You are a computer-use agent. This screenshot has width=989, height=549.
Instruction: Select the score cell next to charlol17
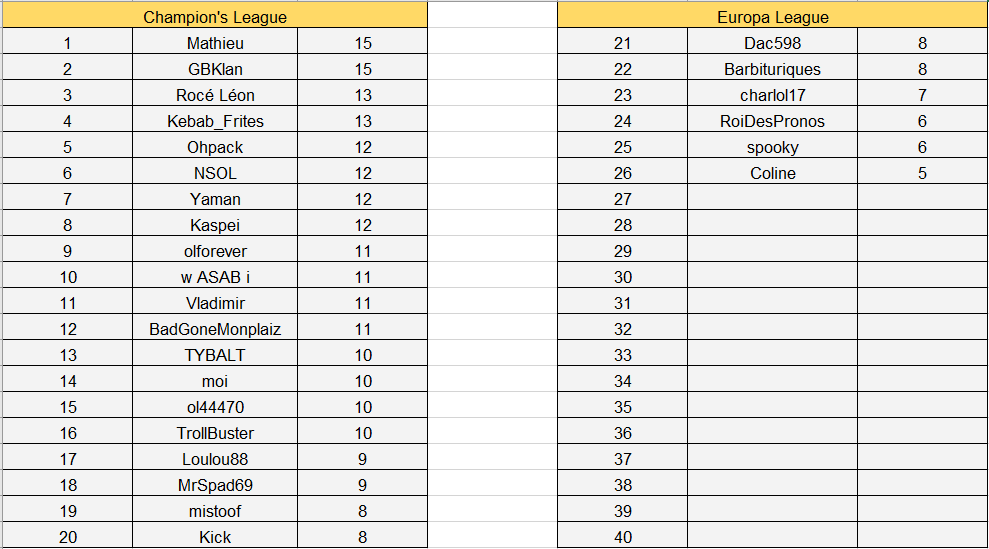(922, 95)
